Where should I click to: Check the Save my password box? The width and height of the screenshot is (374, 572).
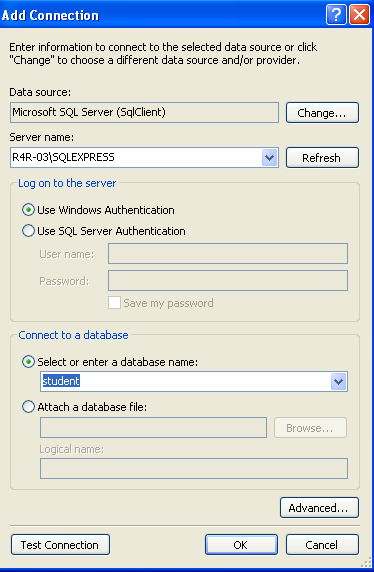click(114, 303)
